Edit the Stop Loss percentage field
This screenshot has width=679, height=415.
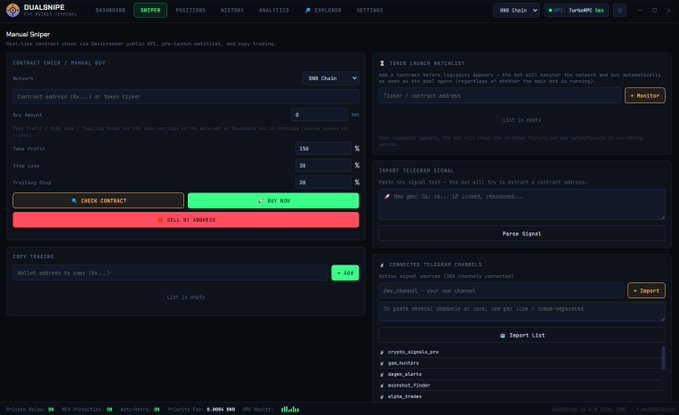(323, 165)
